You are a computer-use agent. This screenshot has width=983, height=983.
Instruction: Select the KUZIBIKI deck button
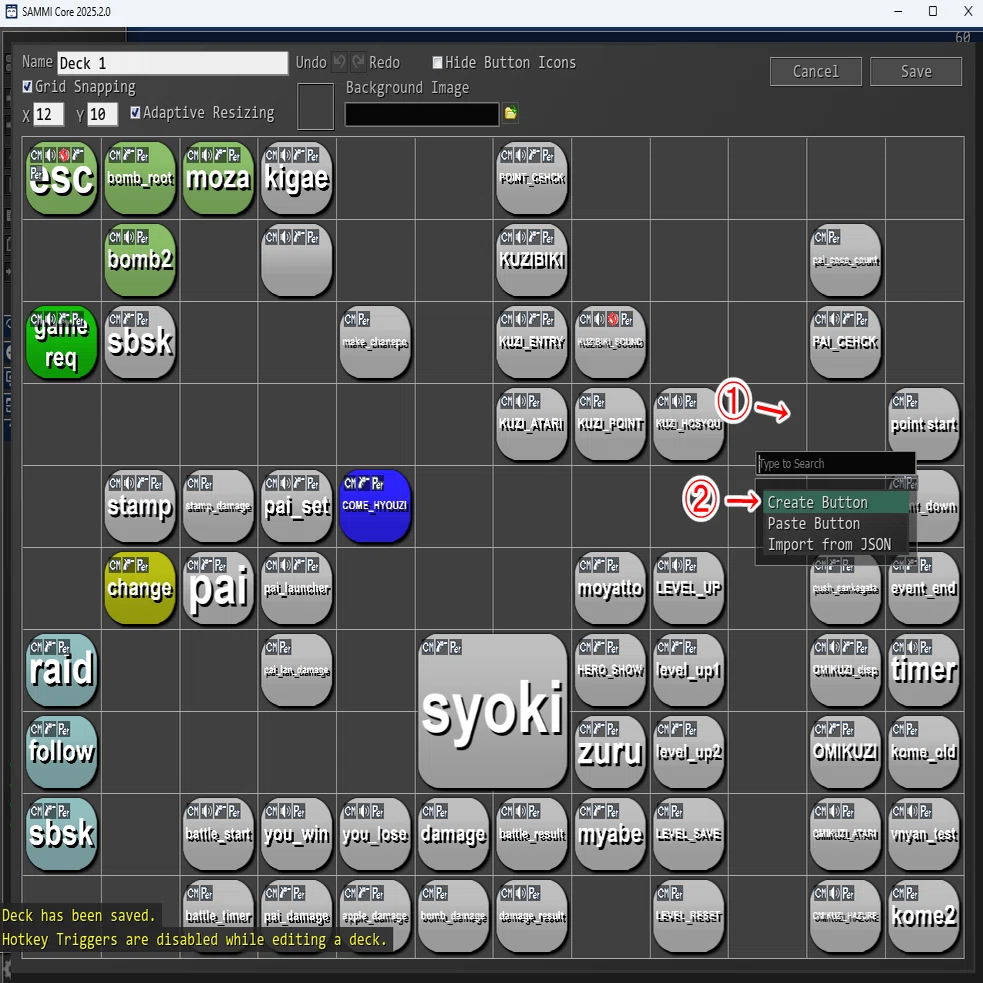(532, 260)
